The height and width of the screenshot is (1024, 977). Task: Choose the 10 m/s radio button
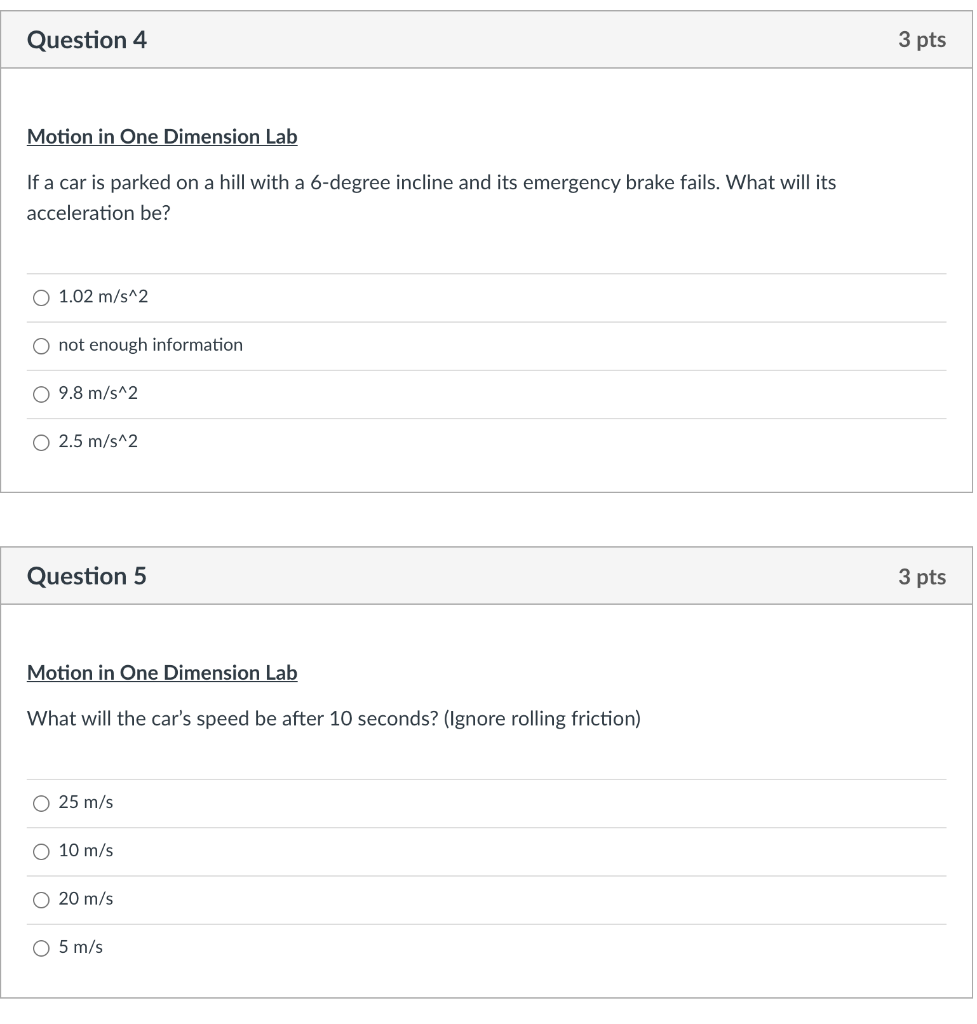(x=41, y=852)
